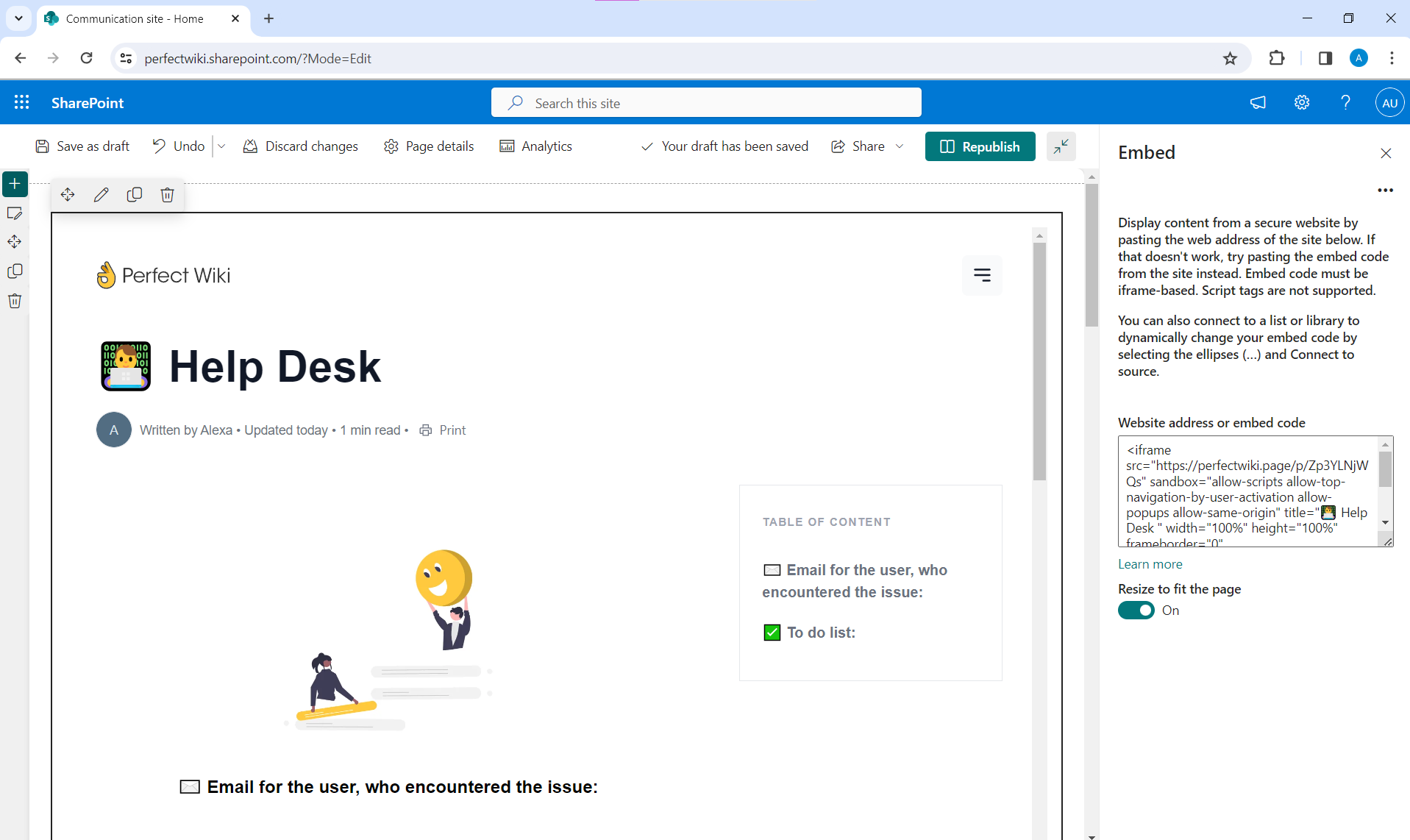Select the Communication site - Home tab
This screenshot has width=1410, height=840.
[x=143, y=18]
